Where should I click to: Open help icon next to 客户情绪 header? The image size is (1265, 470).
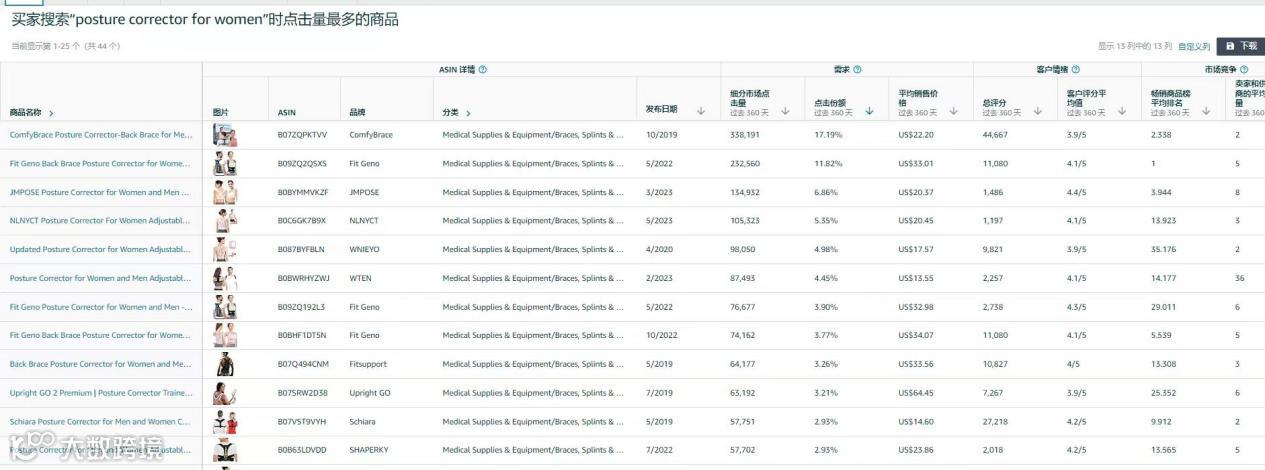click(x=1076, y=70)
